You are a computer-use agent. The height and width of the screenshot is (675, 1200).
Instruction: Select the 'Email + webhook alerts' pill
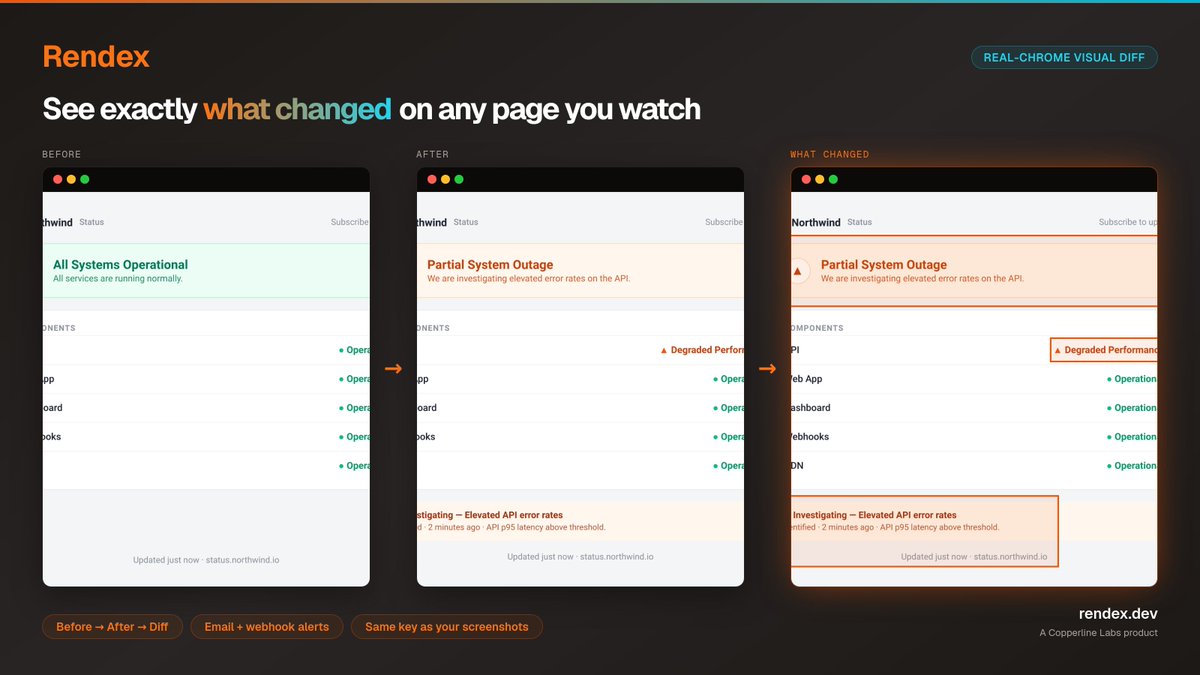pos(267,627)
